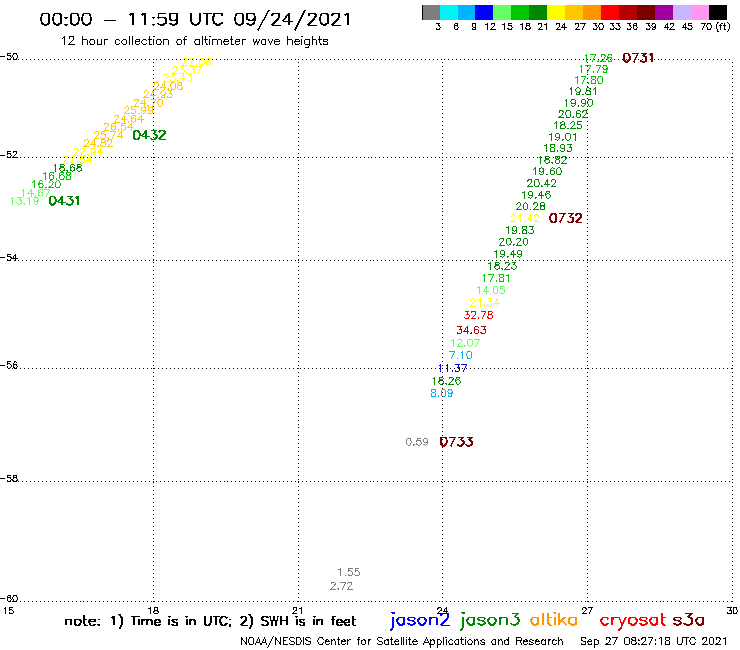Select the -58 latitude axis label
740x650 pixels.
(x=9, y=478)
